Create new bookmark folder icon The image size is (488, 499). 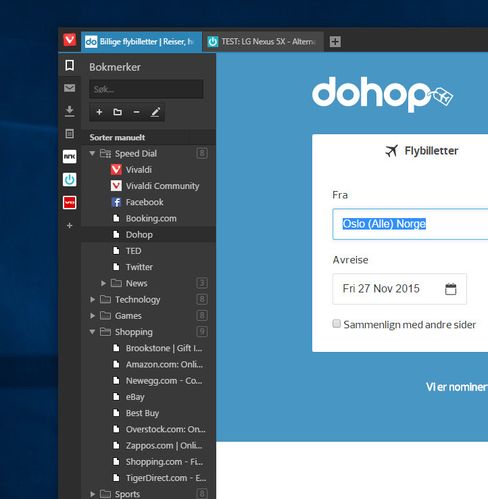pos(117,112)
